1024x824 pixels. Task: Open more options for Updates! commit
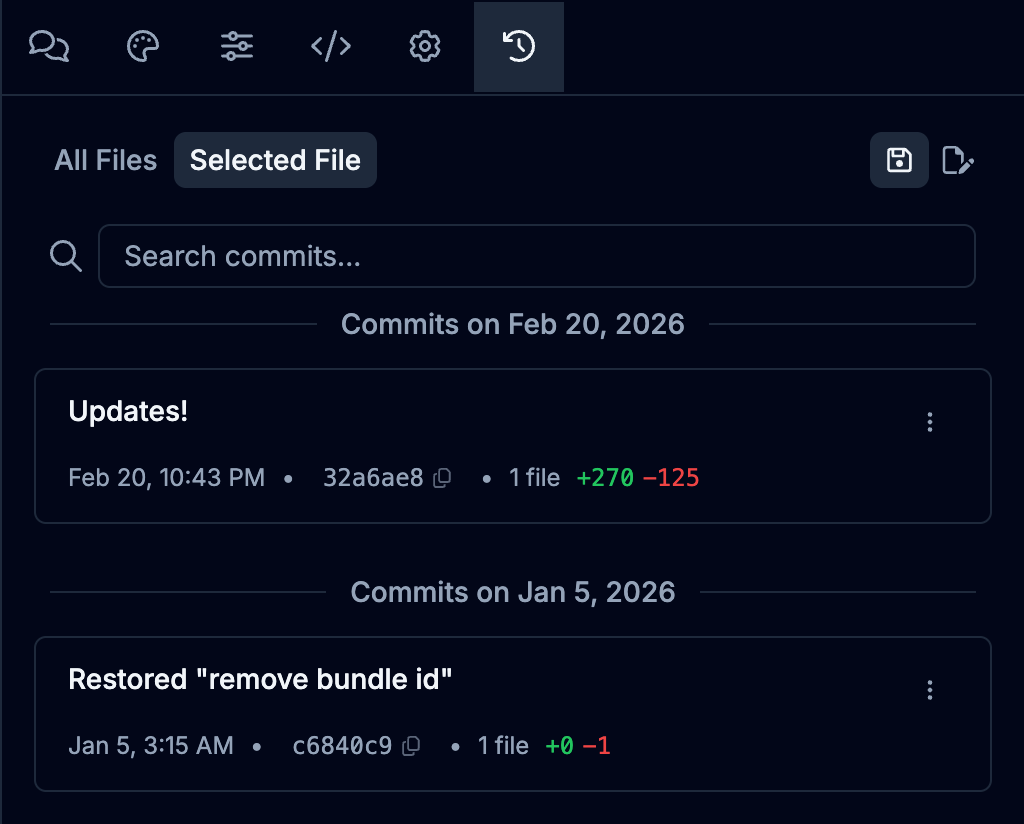pos(930,422)
